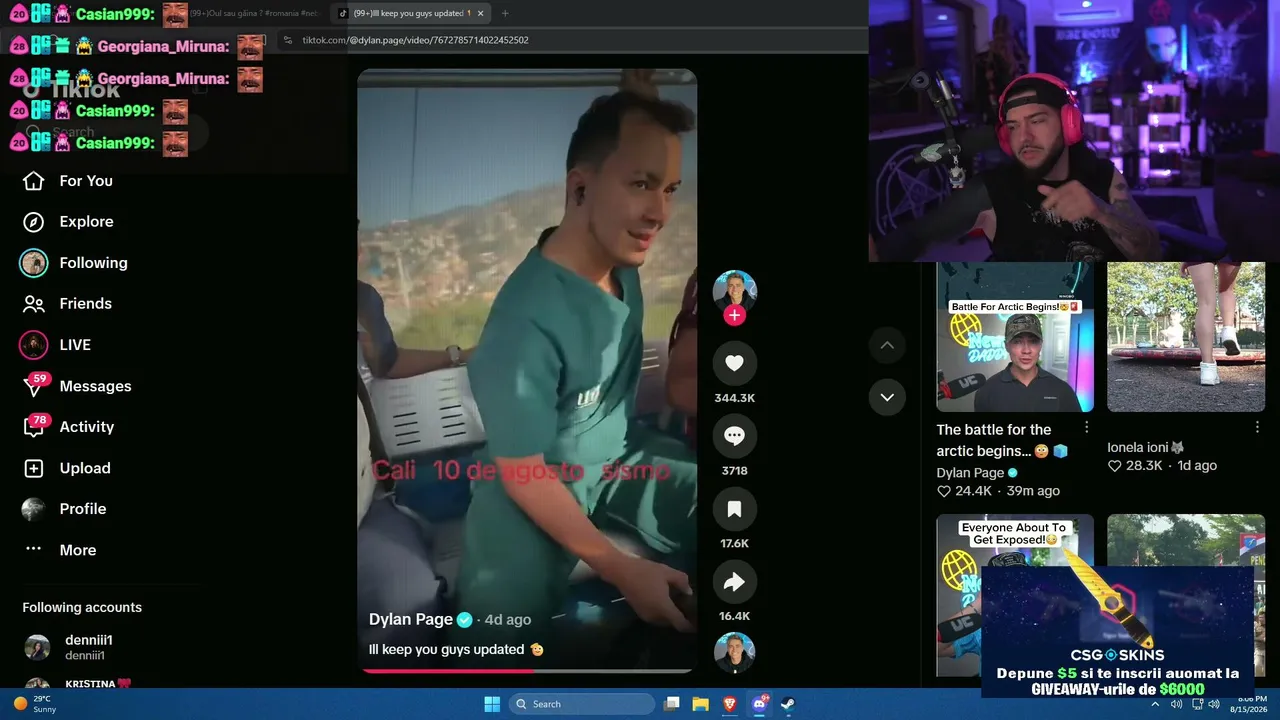Pause the main Dylan Page video

pos(527,370)
